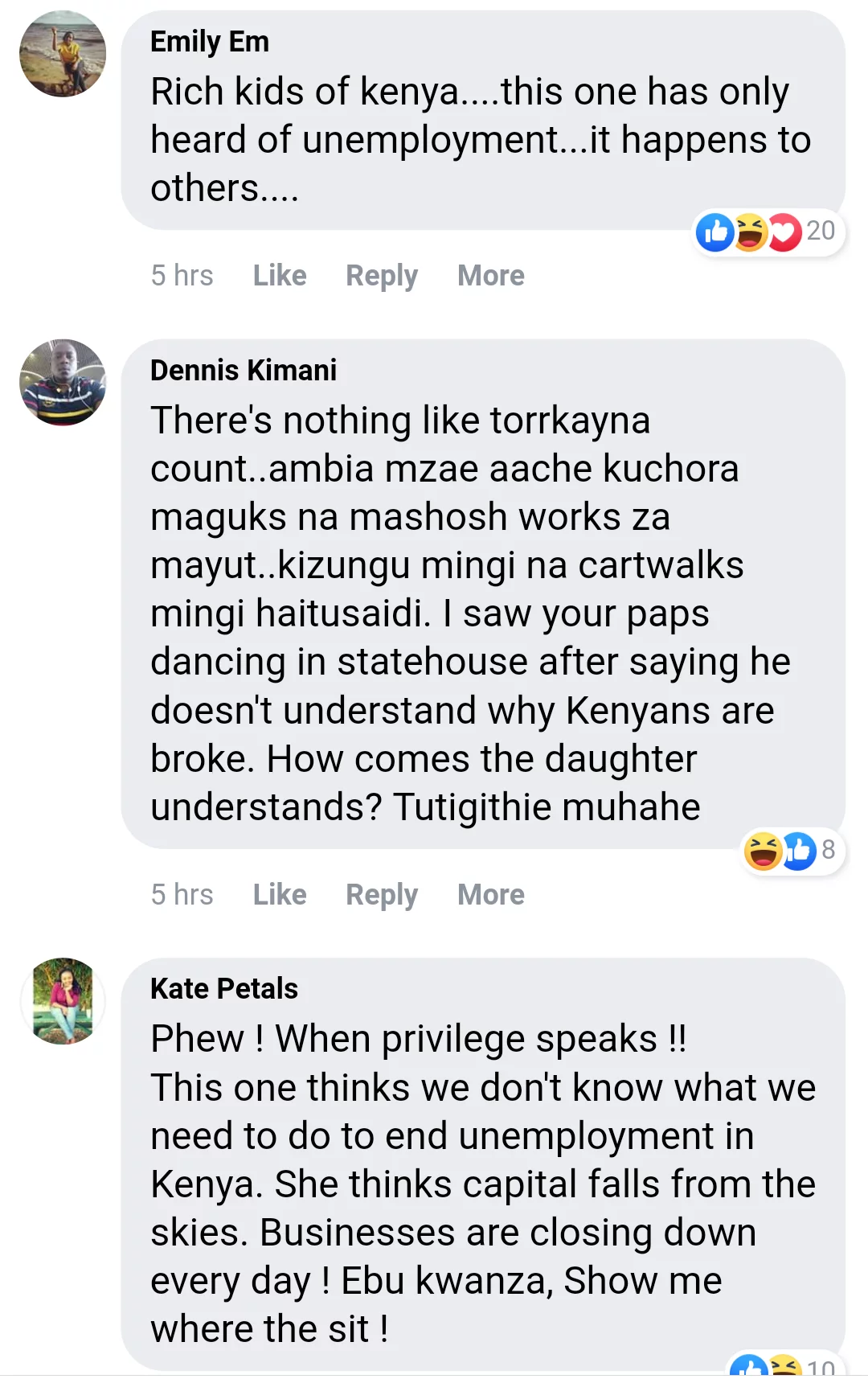Click the thumbs-up icon on Kate Petals' comment
This screenshot has width=868, height=1379.
[x=751, y=1367]
